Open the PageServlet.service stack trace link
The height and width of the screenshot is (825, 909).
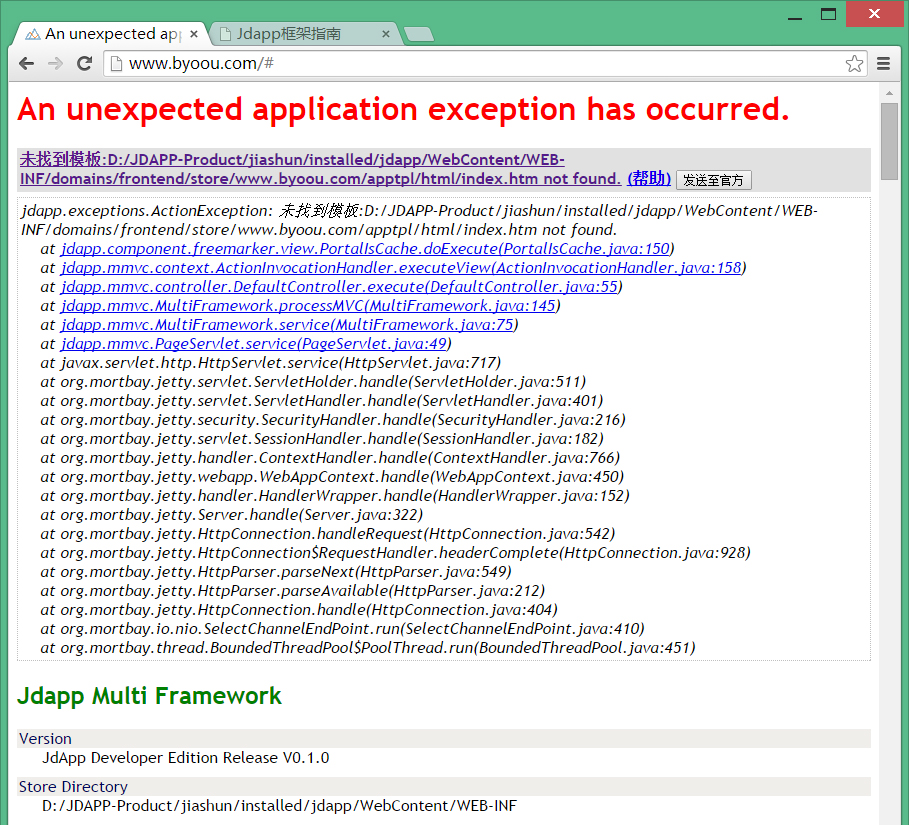coord(255,344)
